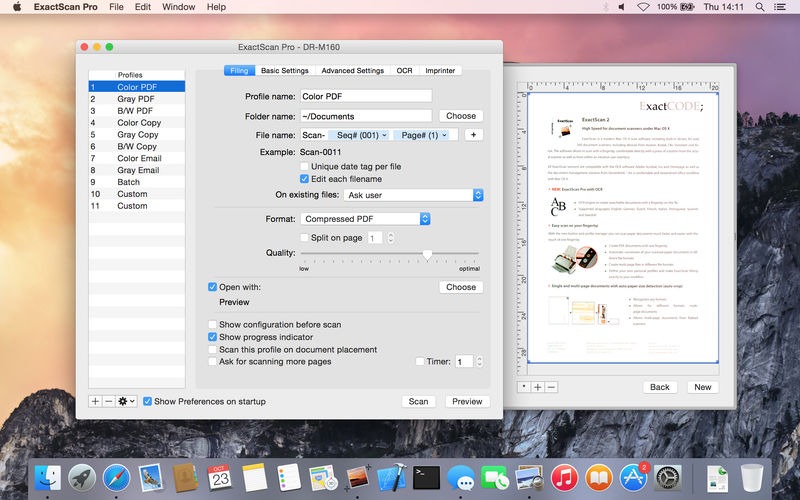800x500 pixels.
Task: Switch to the Advanced Settings tab
Action: click(x=352, y=71)
